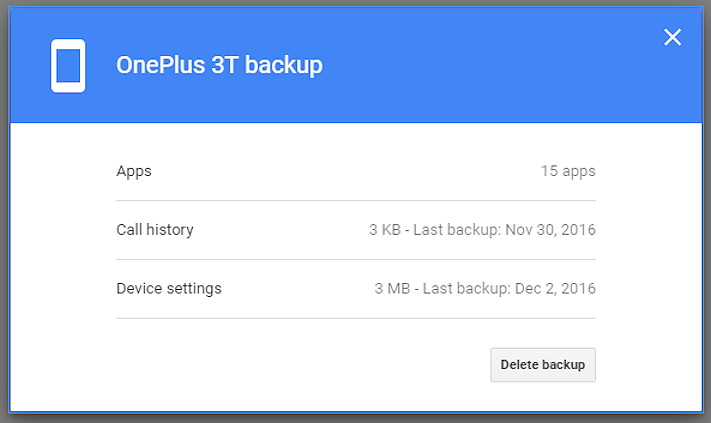The height and width of the screenshot is (423, 711).
Task: Click the phone device icon
Action: (x=68, y=66)
